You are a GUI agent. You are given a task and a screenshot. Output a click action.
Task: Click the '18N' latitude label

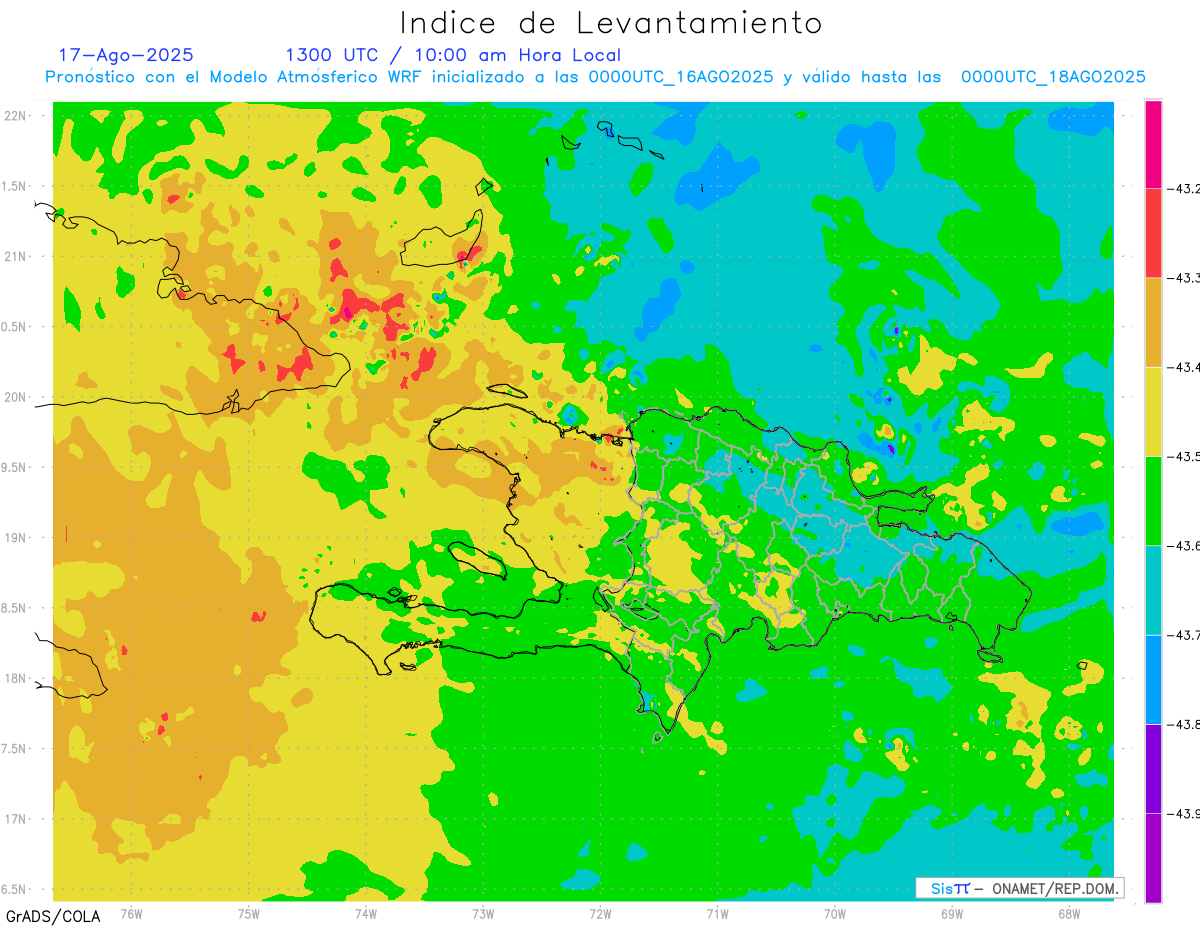17,678
